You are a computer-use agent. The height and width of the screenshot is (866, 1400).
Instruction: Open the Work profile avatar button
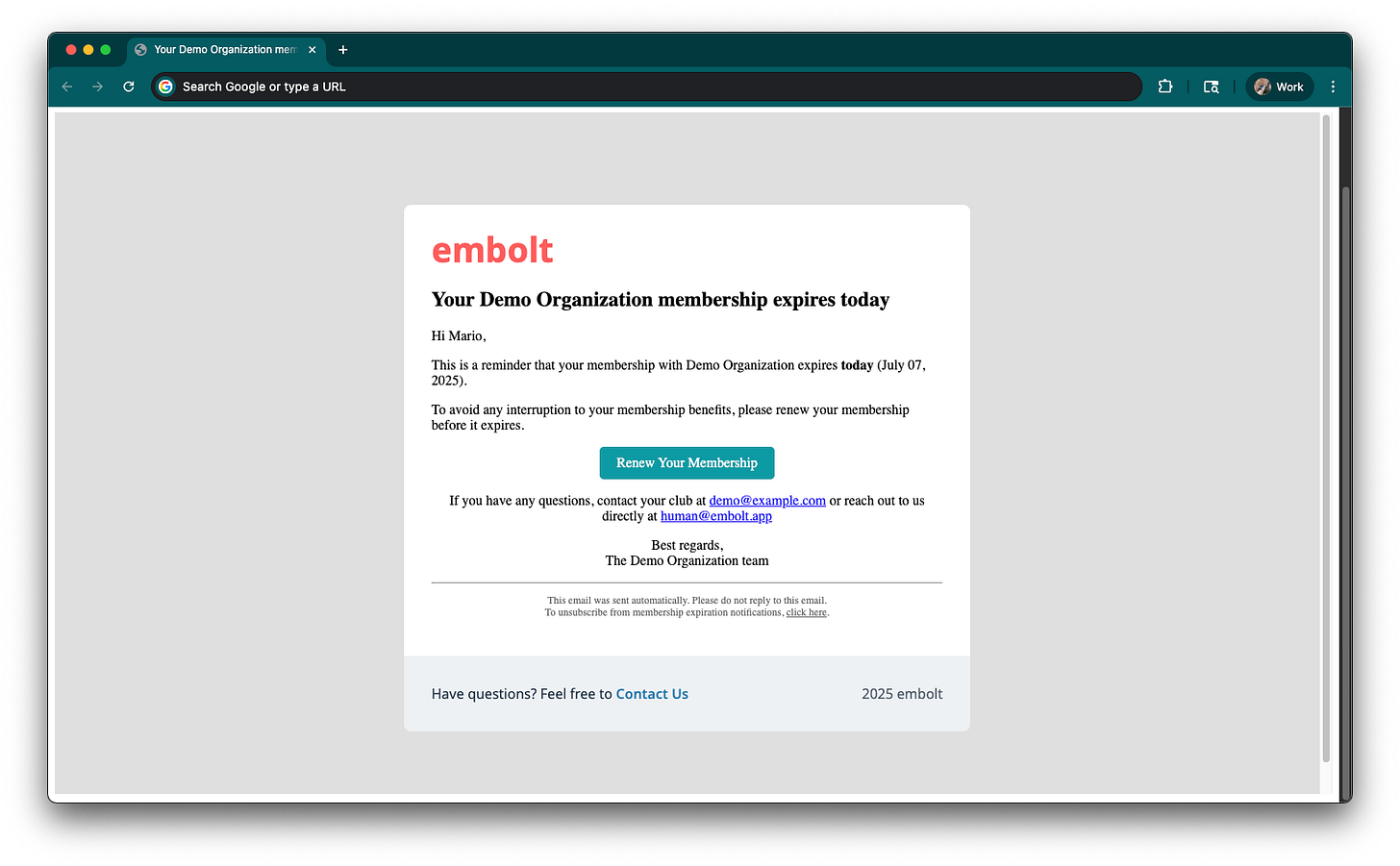click(1280, 87)
